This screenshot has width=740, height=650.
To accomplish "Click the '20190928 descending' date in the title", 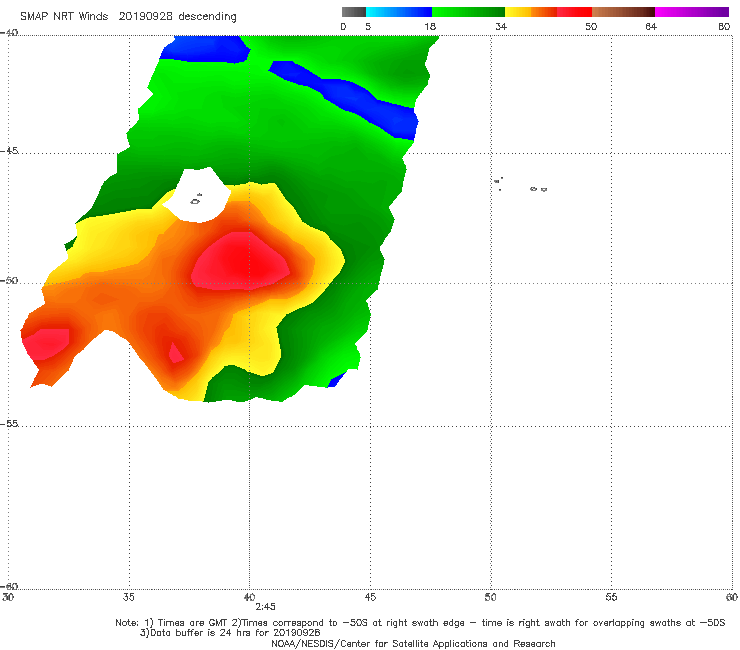I will coord(177,17).
